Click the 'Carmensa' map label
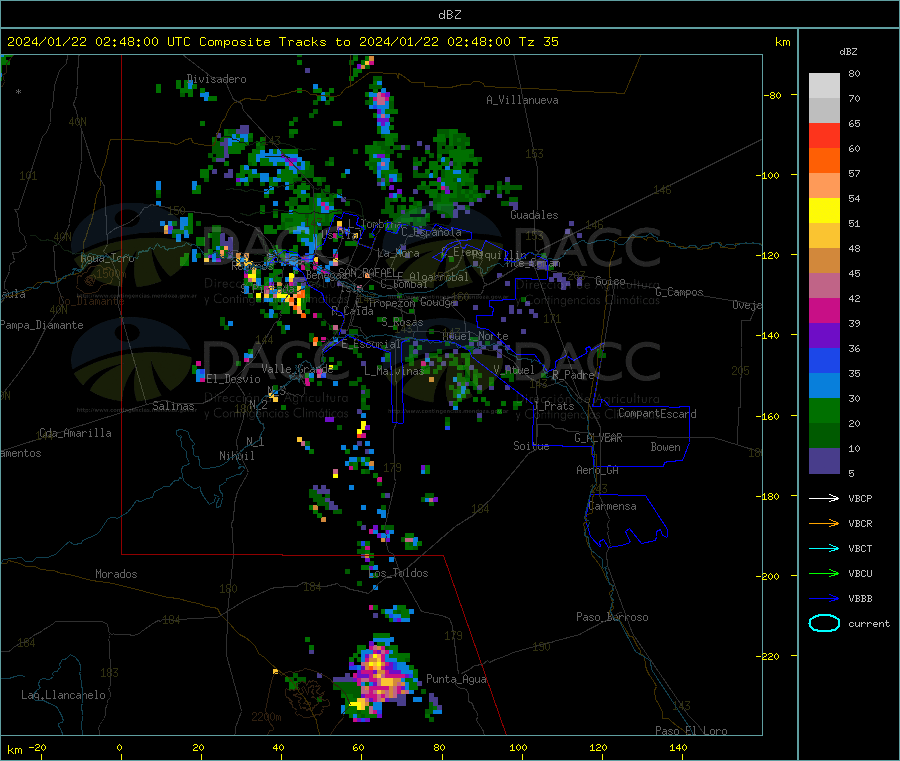Viewport: 900px width, 761px height. (x=612, y=506)
